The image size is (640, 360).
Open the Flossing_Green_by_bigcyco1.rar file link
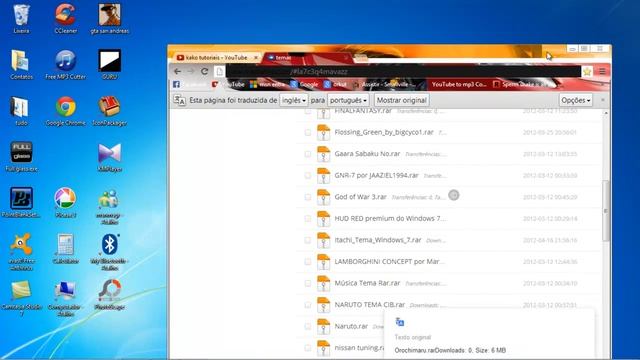[x=384, y=132]
